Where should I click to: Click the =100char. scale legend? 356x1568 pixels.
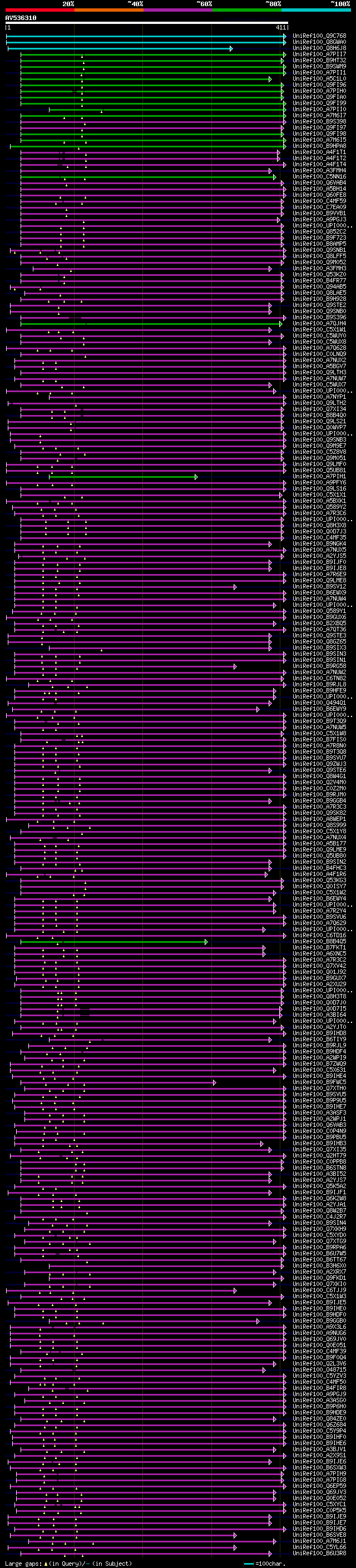click(x=265, y=1563)
